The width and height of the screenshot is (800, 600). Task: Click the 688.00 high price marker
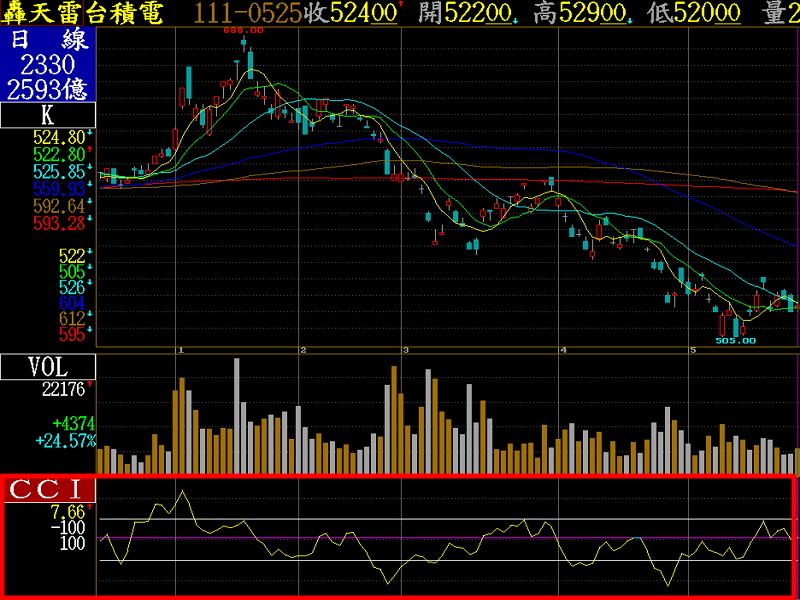coord(244,31)
